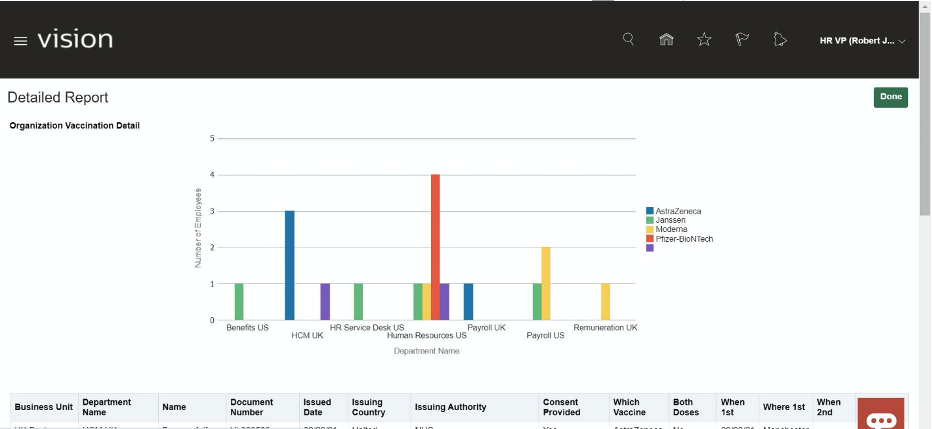Click the Moderna legend entry
The width and height of the screenshot is (932, 429).
click(x=672, y=229)
